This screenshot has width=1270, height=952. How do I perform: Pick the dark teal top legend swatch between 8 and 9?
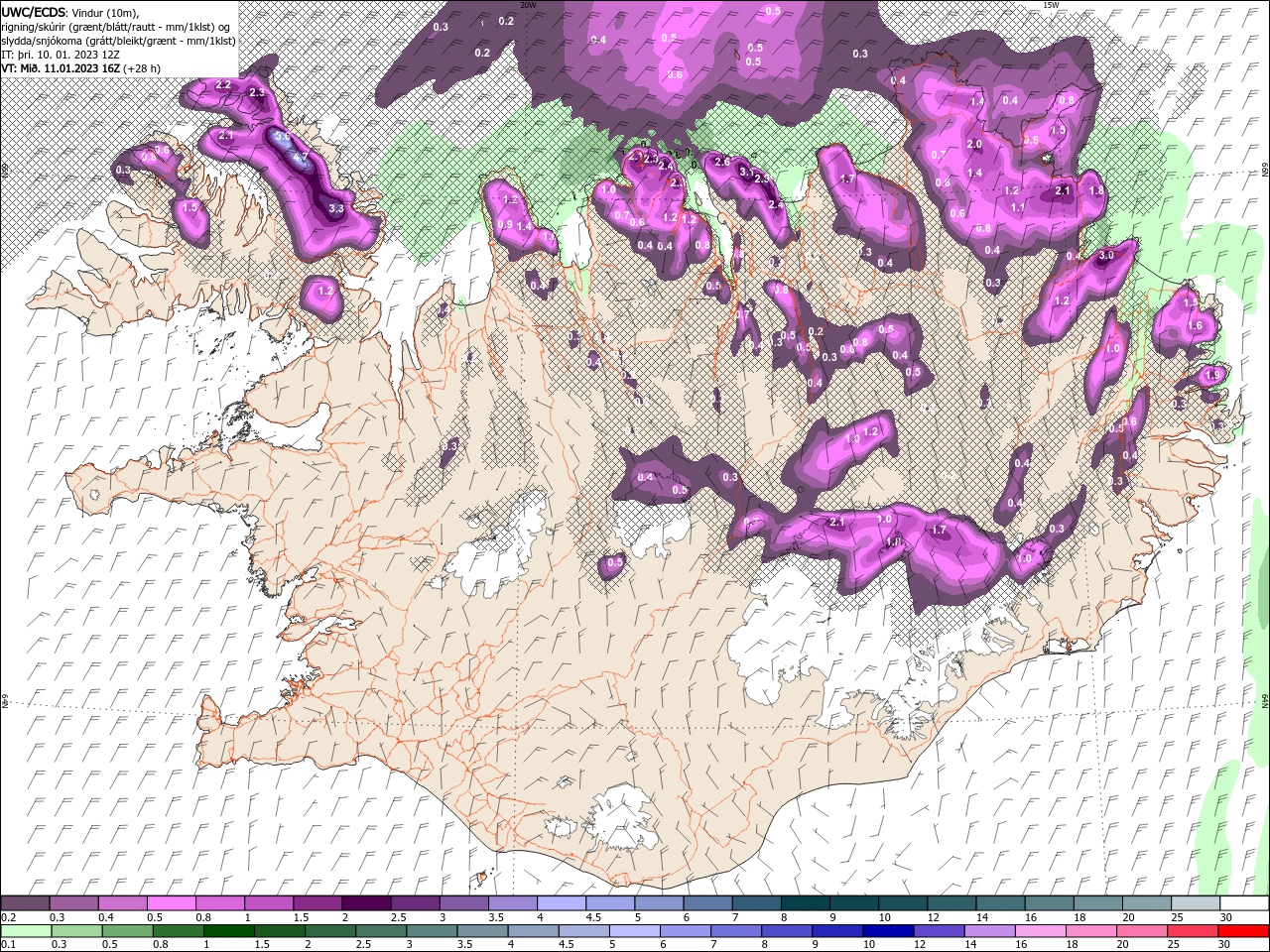pyautogui.click(x=805, y=902)
